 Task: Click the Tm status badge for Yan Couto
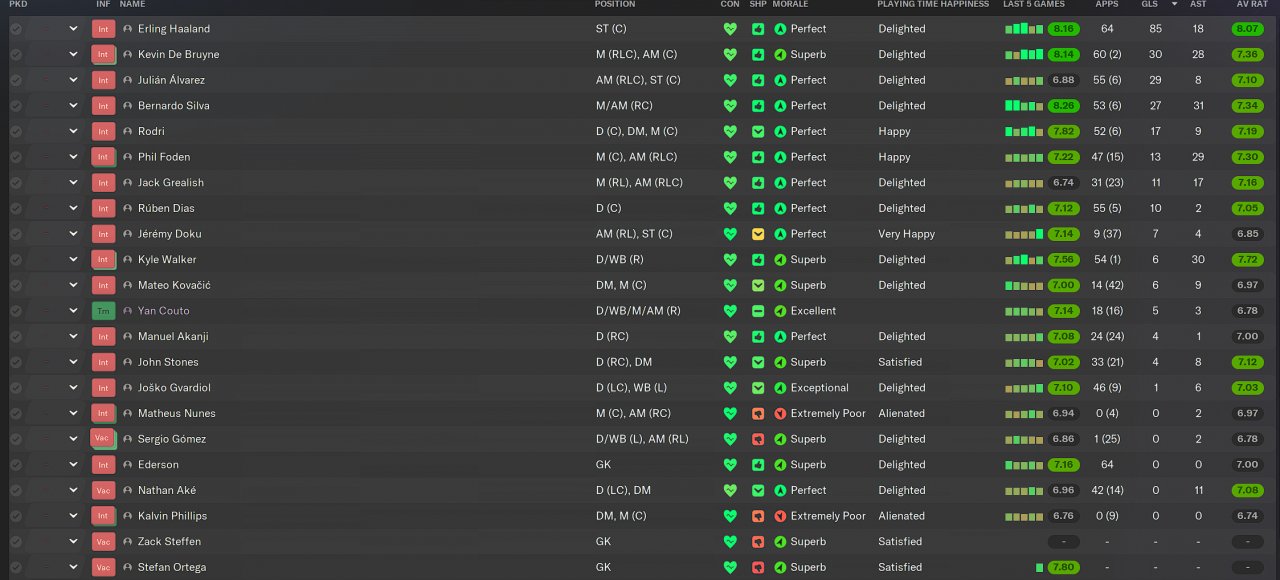[103, 311]
